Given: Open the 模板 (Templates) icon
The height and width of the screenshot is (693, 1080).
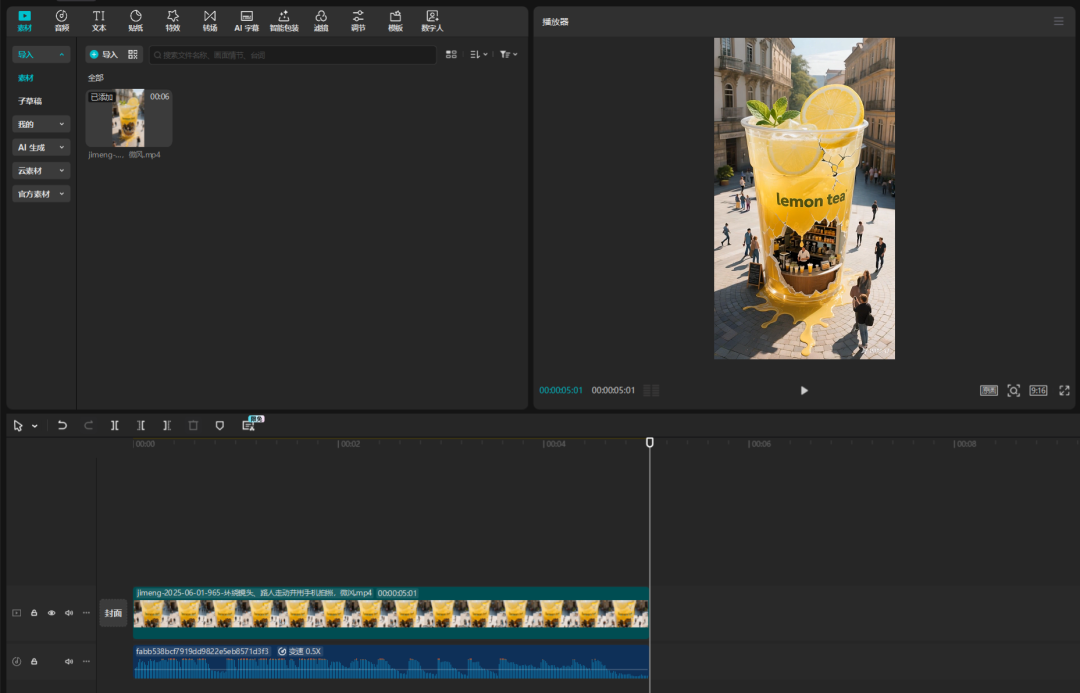Looking at the screenshot, I should pos(395,21).
